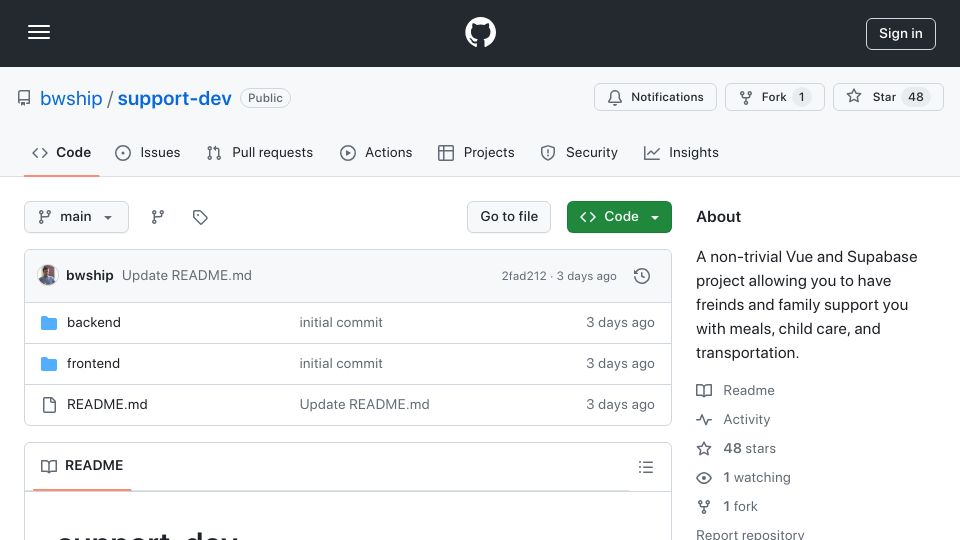The image size is (960, 540).
Task: Click the Public visibility badge
Action: (265, 98)
